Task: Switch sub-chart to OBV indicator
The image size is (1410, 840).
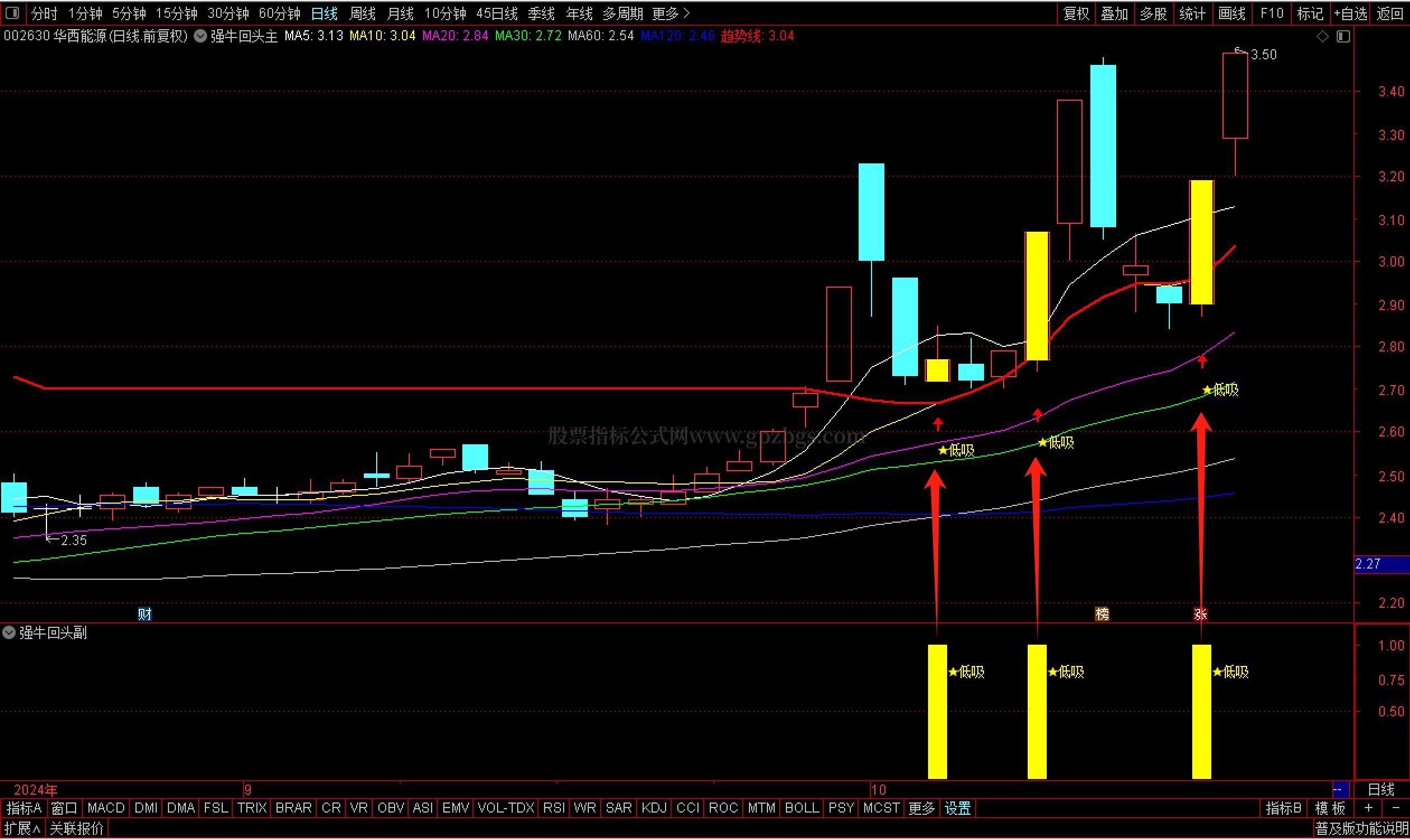Action: tap(391, 809)
